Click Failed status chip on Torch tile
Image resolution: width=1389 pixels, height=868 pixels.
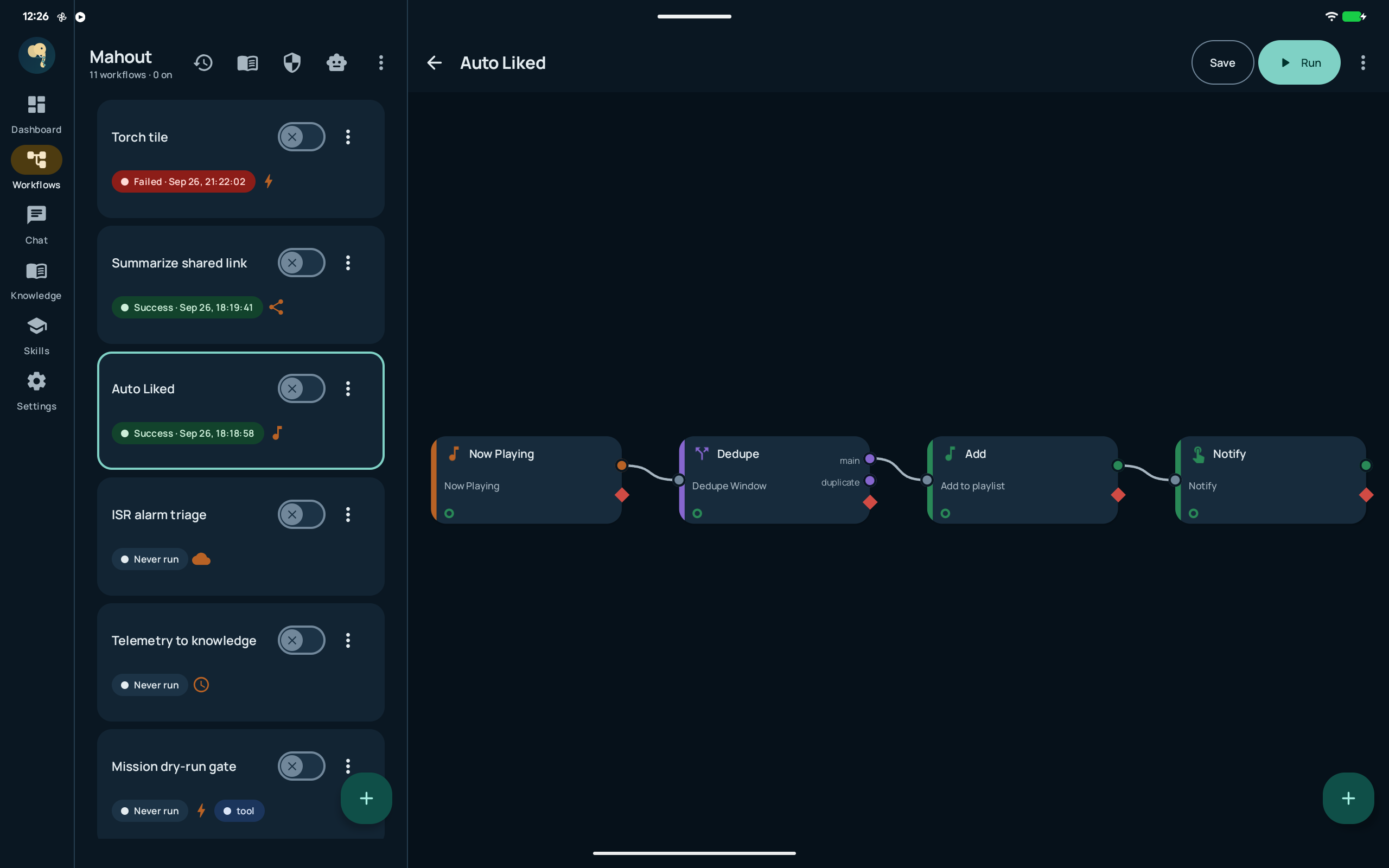[x=183, y=181]
